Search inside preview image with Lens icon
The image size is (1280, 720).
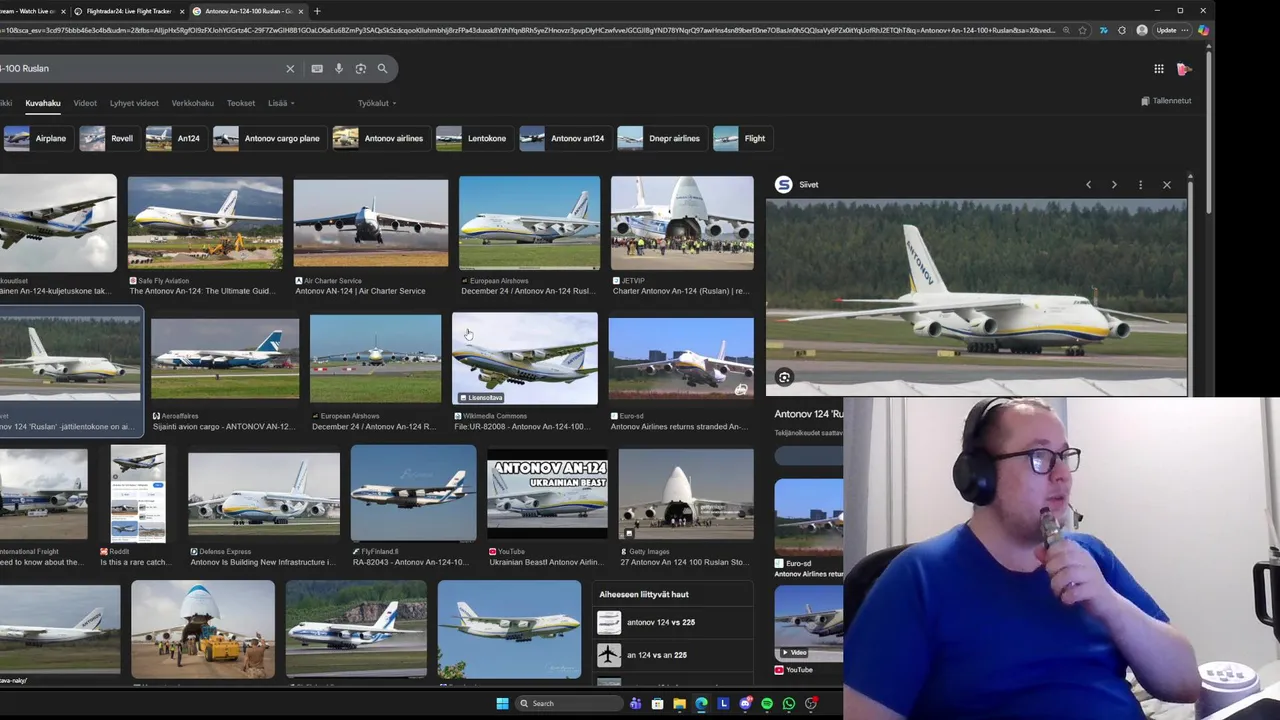tap(785, 378)
